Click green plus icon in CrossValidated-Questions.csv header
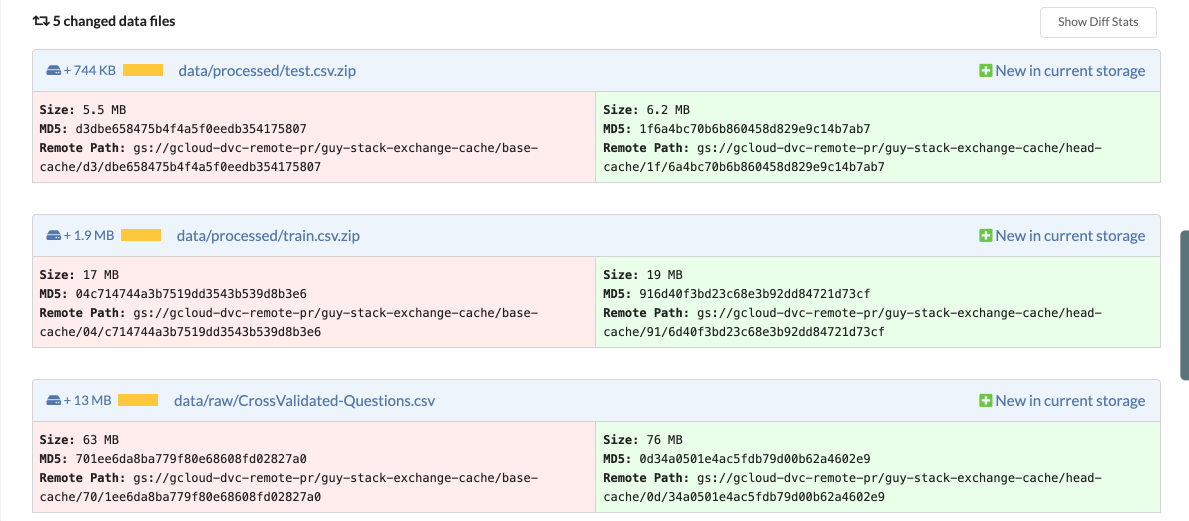 tap(985, 401)
